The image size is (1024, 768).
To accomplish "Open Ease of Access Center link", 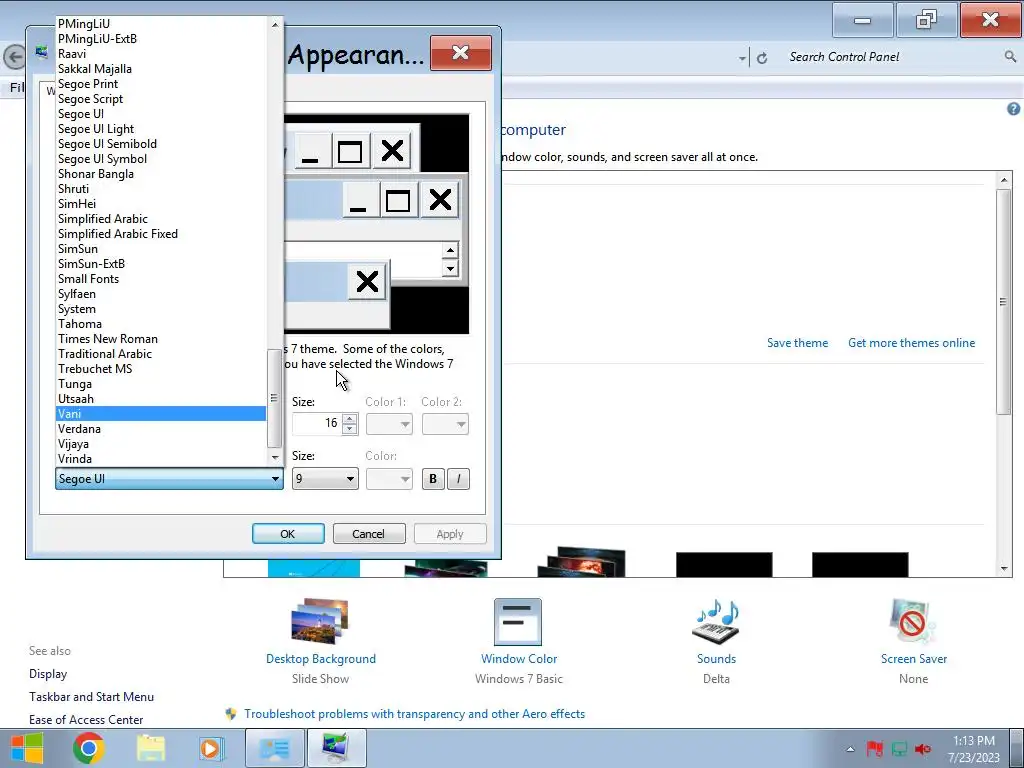I will click(x=86, y=720).
